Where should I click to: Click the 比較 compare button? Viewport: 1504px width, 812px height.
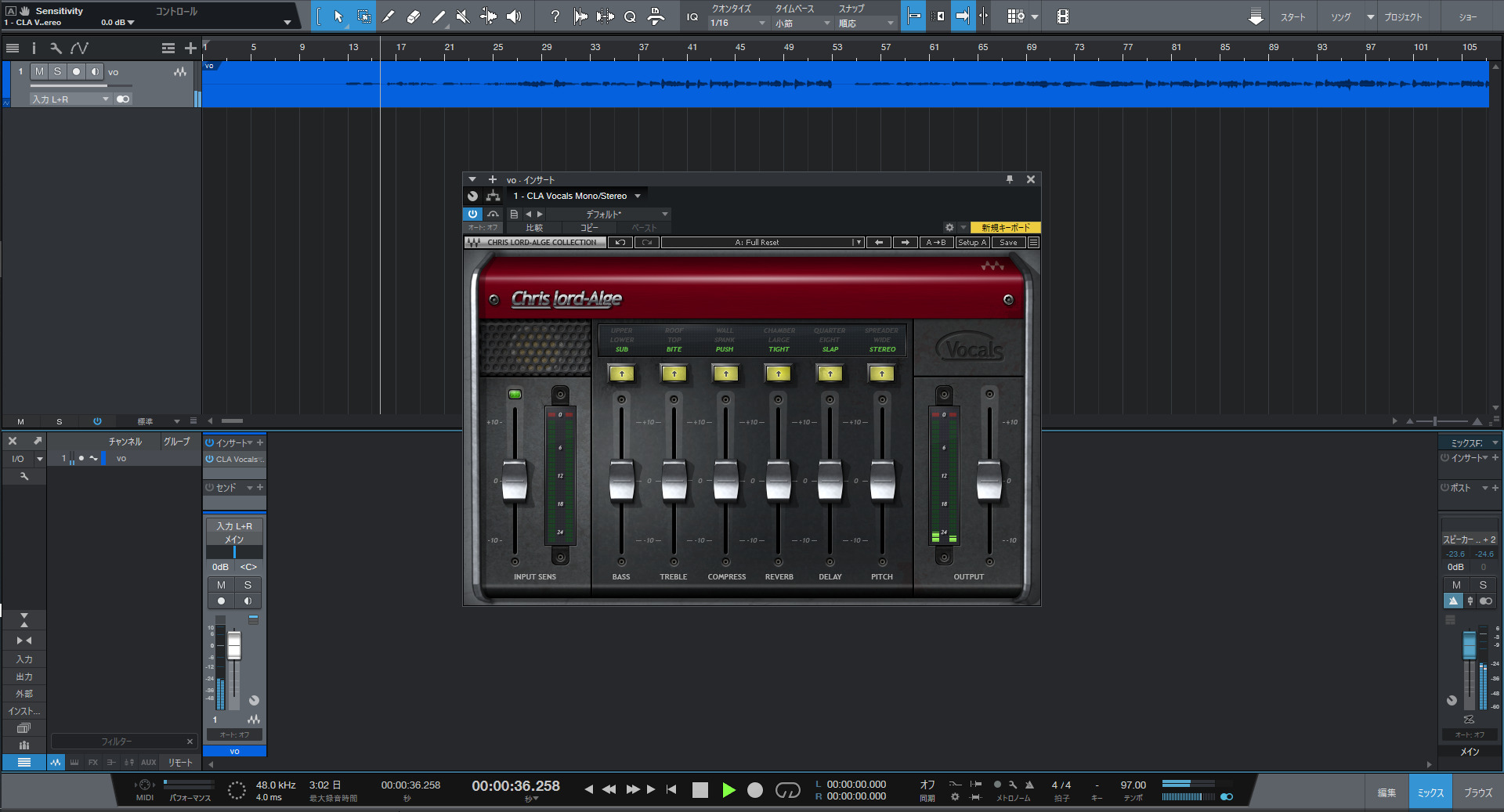[x=534, y=228]
